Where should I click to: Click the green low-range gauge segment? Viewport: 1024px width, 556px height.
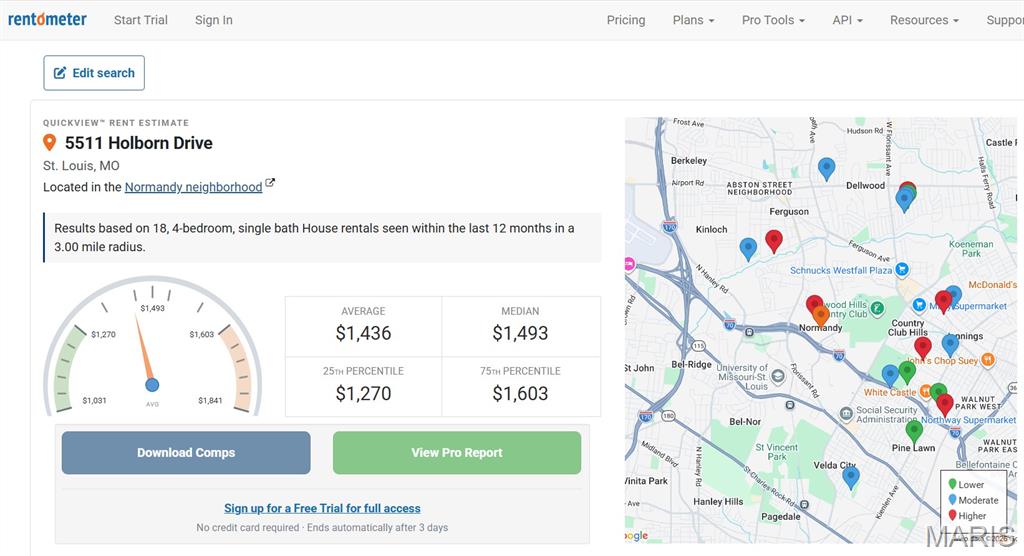click(x=69, y=368)
